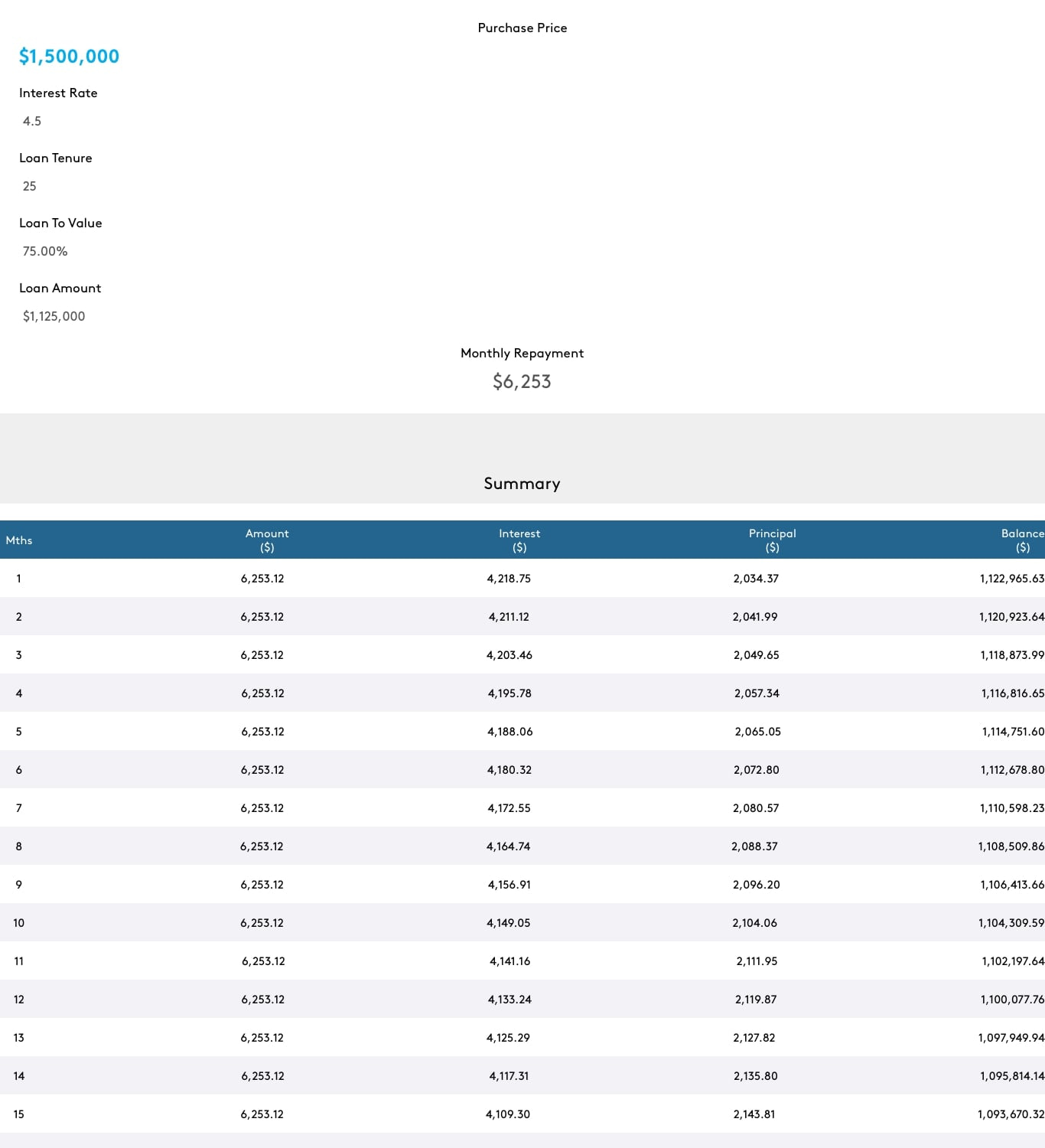Click interest value 4,203.46
Screen dimensions: 1045x1148
(509, 655)
